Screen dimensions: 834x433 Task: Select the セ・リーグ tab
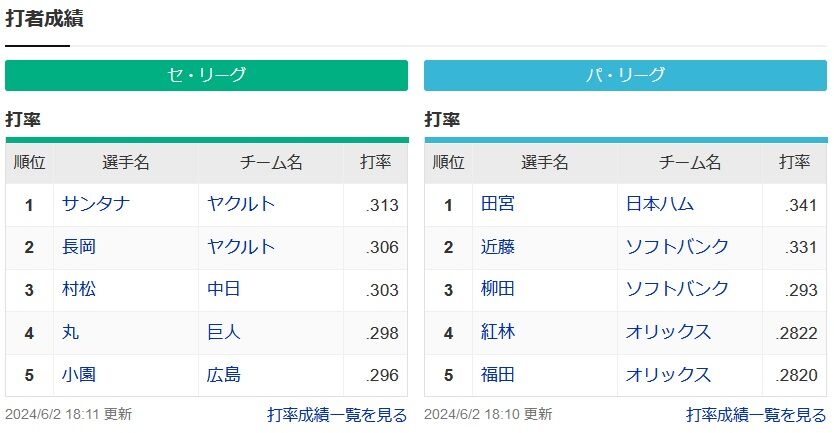pos(206,76)
